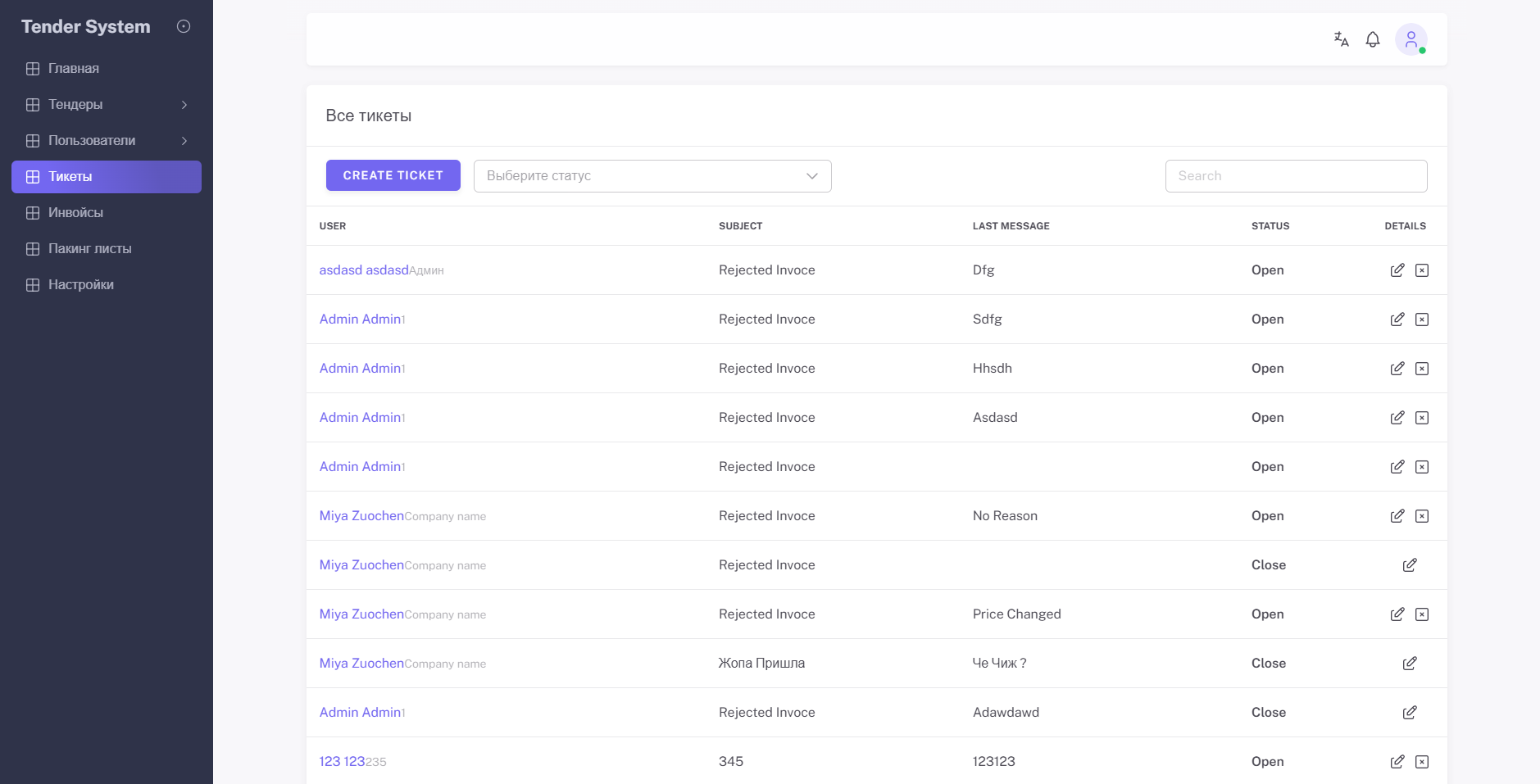Open asdasd asdasd user link
This screenshot has width=1540, height=784.
click(364, 270)
